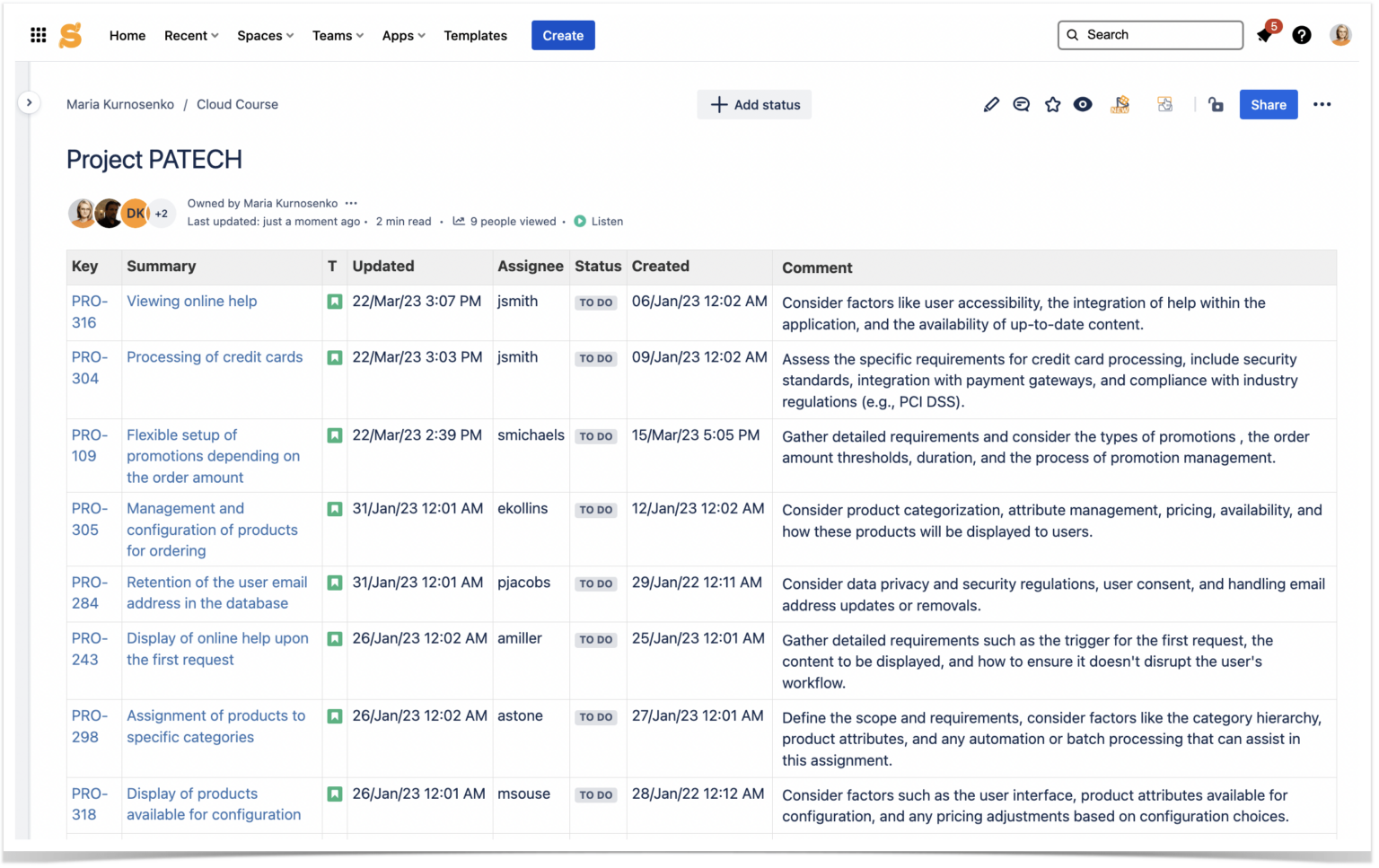1379x868 pixels.
Task: Click the blue Share button
Action: tap(1268, 104)
